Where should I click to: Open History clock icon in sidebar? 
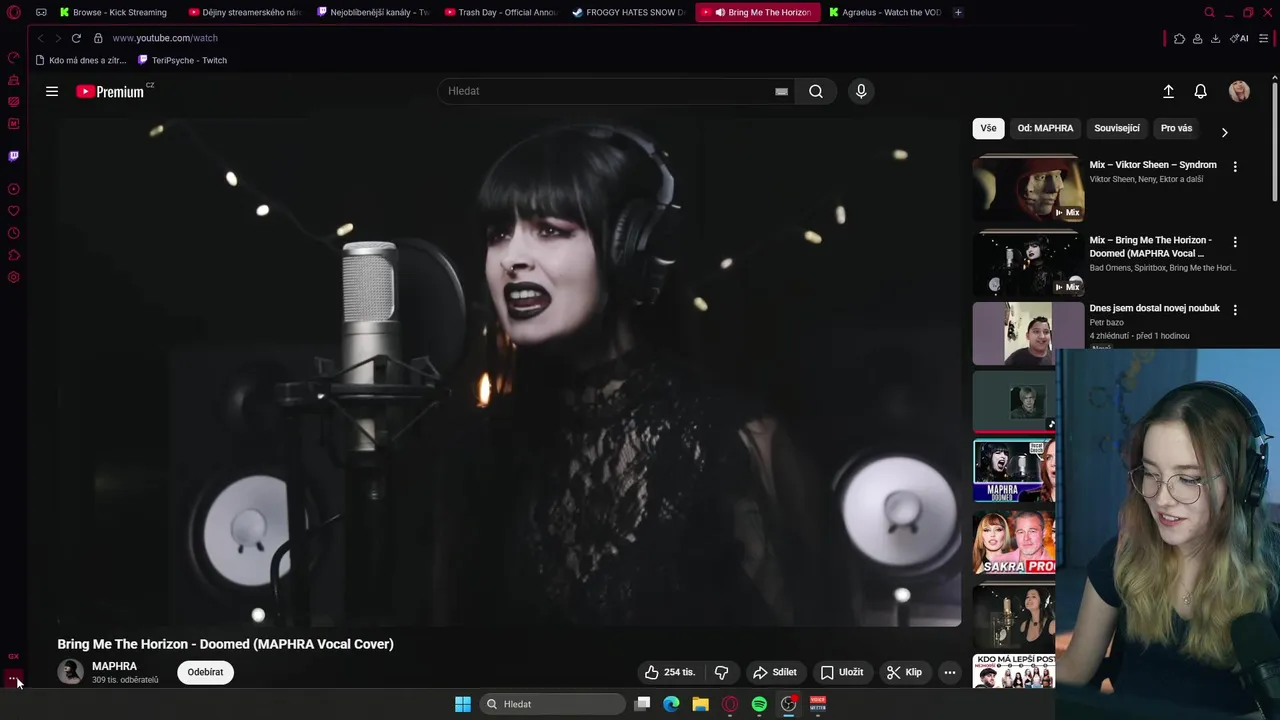pyautogui.click(x=14, y=233)
